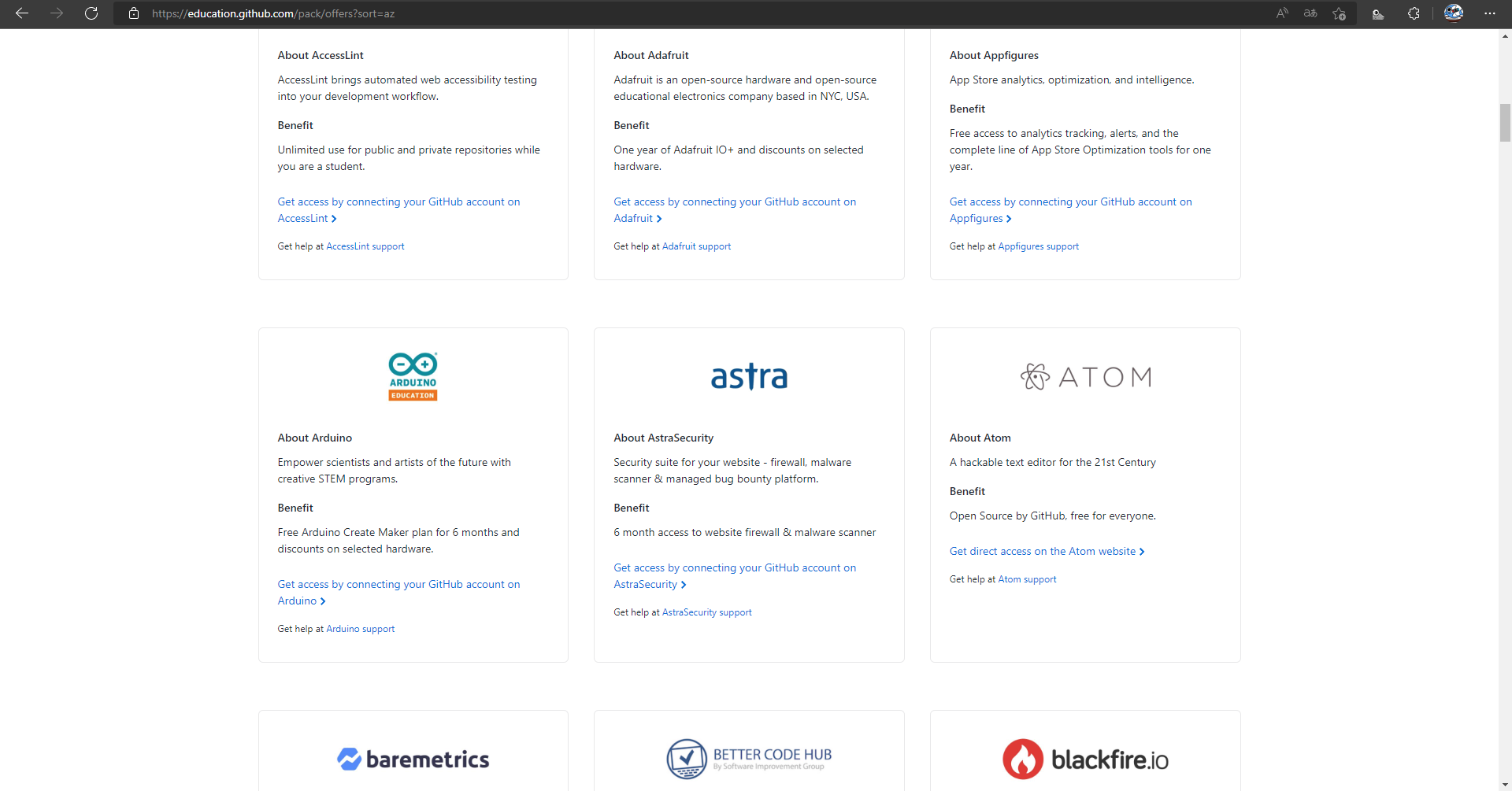View site info via the lock icon
The width and height of the screenshot is (1512, 791).
pyautogui.click(x=134, y=13)
